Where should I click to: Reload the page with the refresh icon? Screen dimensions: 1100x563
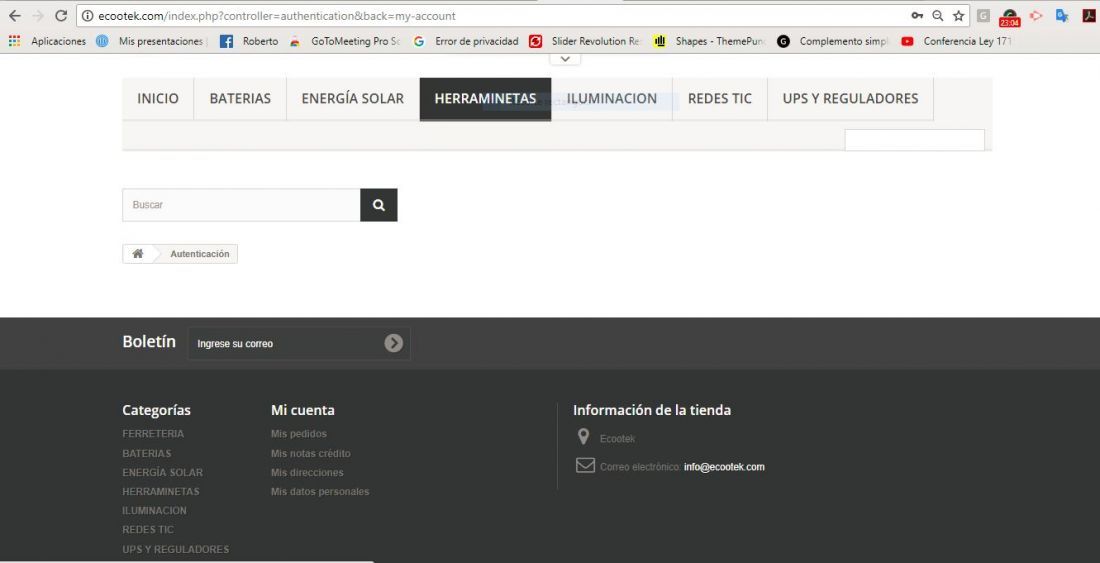(x=61, y=15)
